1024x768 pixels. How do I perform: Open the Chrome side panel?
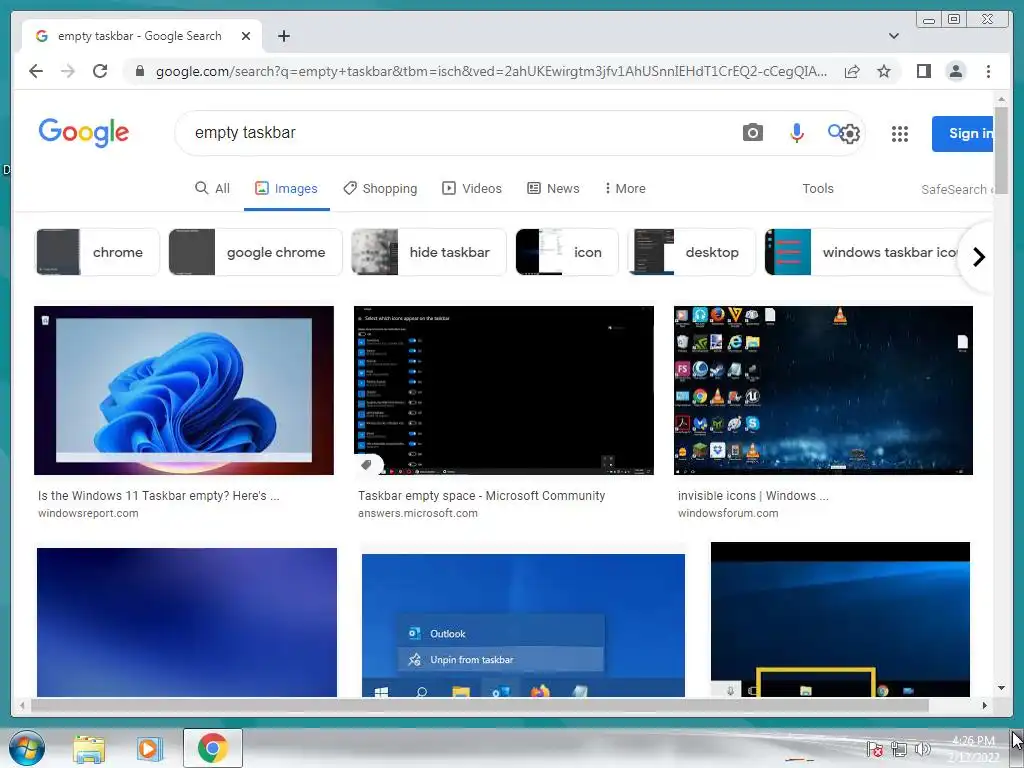923,71
